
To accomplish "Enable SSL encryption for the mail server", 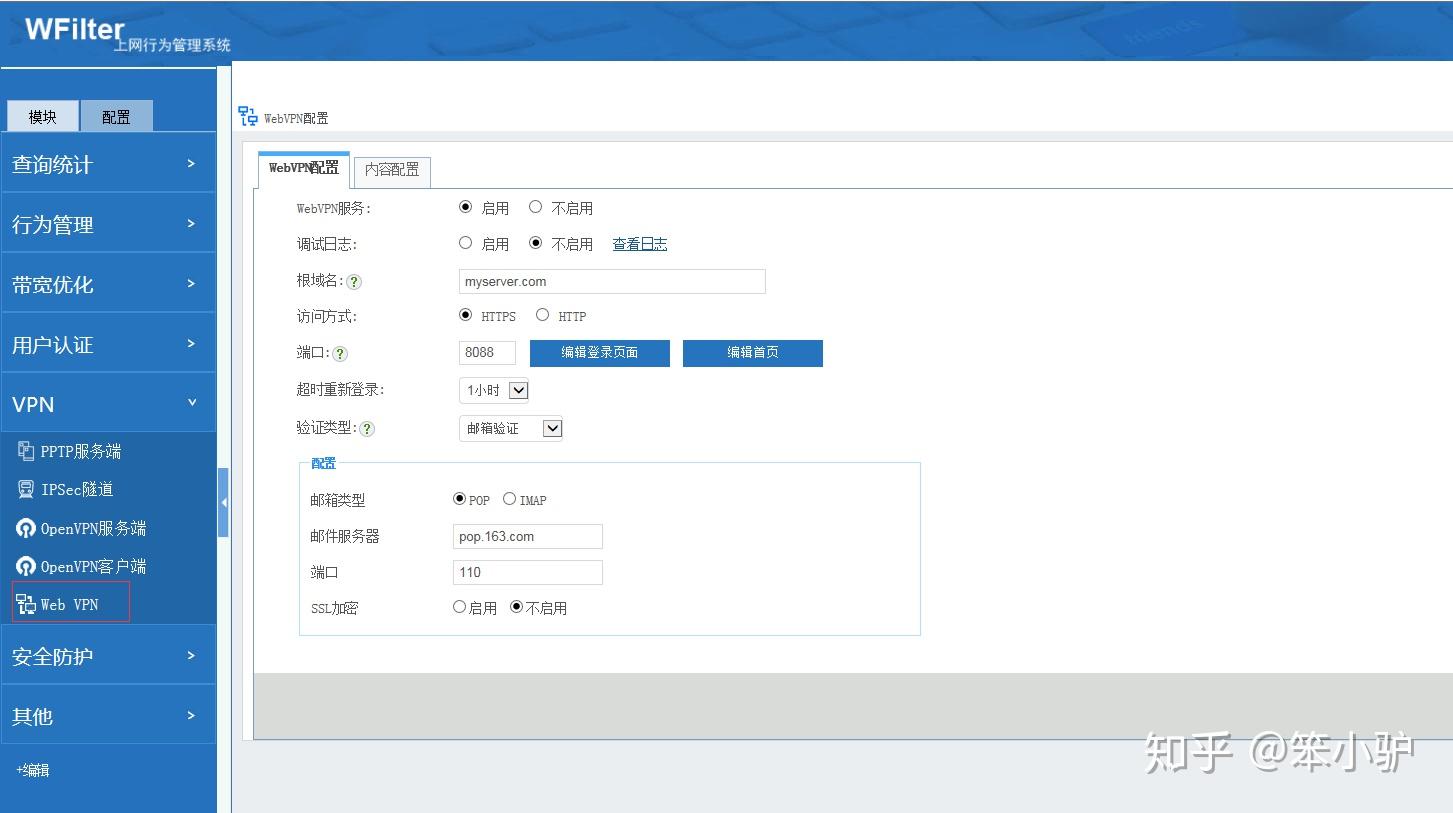I will (x=459, y=607).
